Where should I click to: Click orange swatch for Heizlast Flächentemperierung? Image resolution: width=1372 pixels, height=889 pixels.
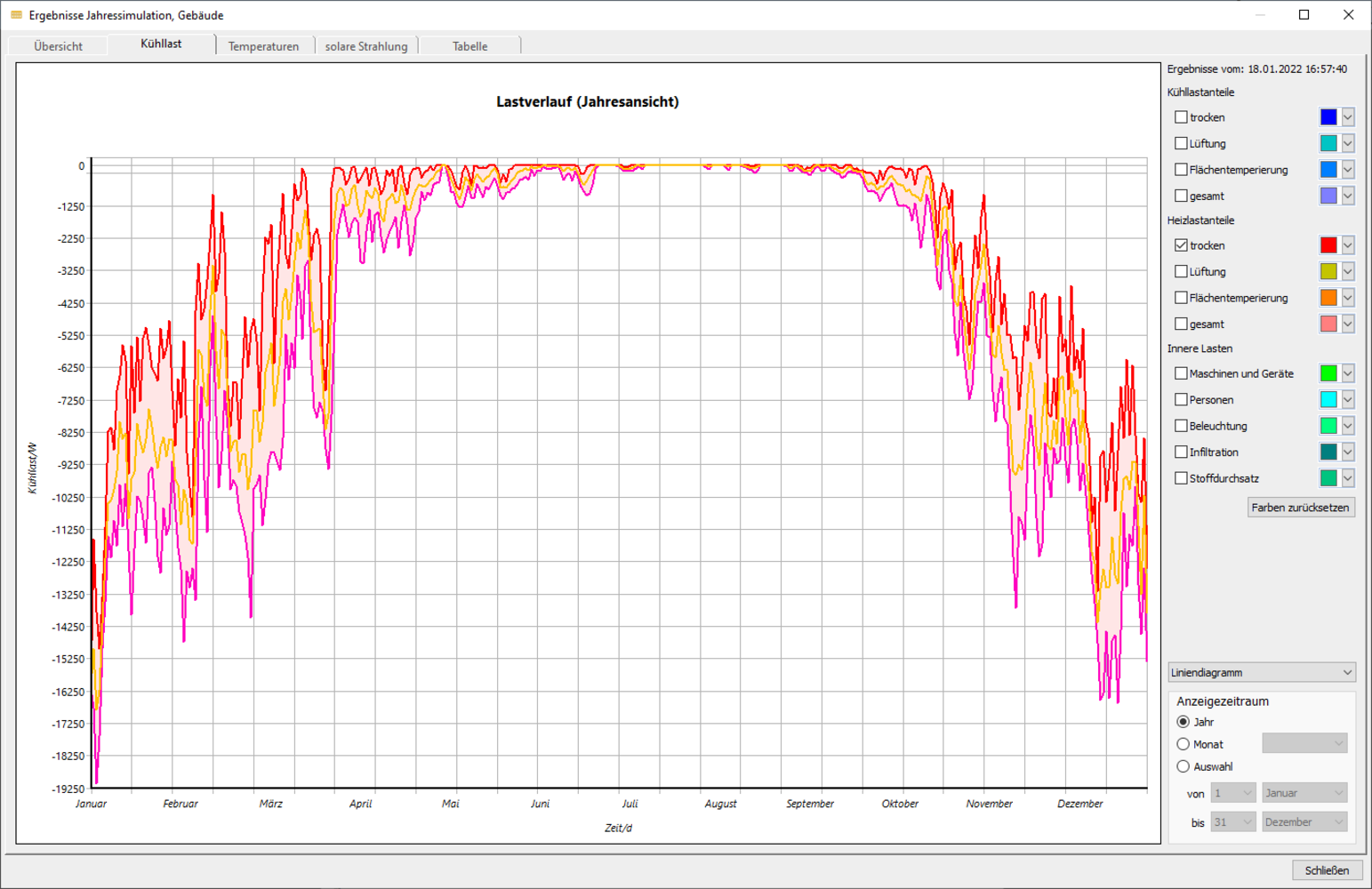(1328, 298)
